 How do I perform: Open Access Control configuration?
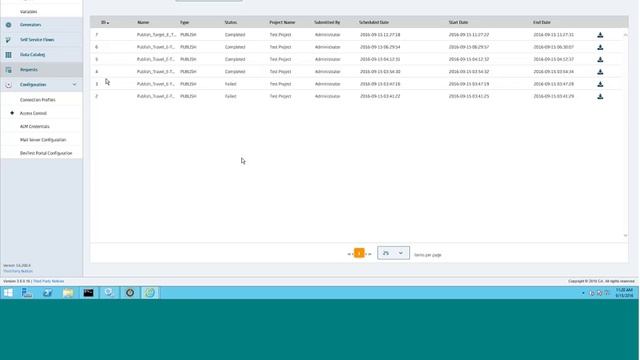point(33,113)
